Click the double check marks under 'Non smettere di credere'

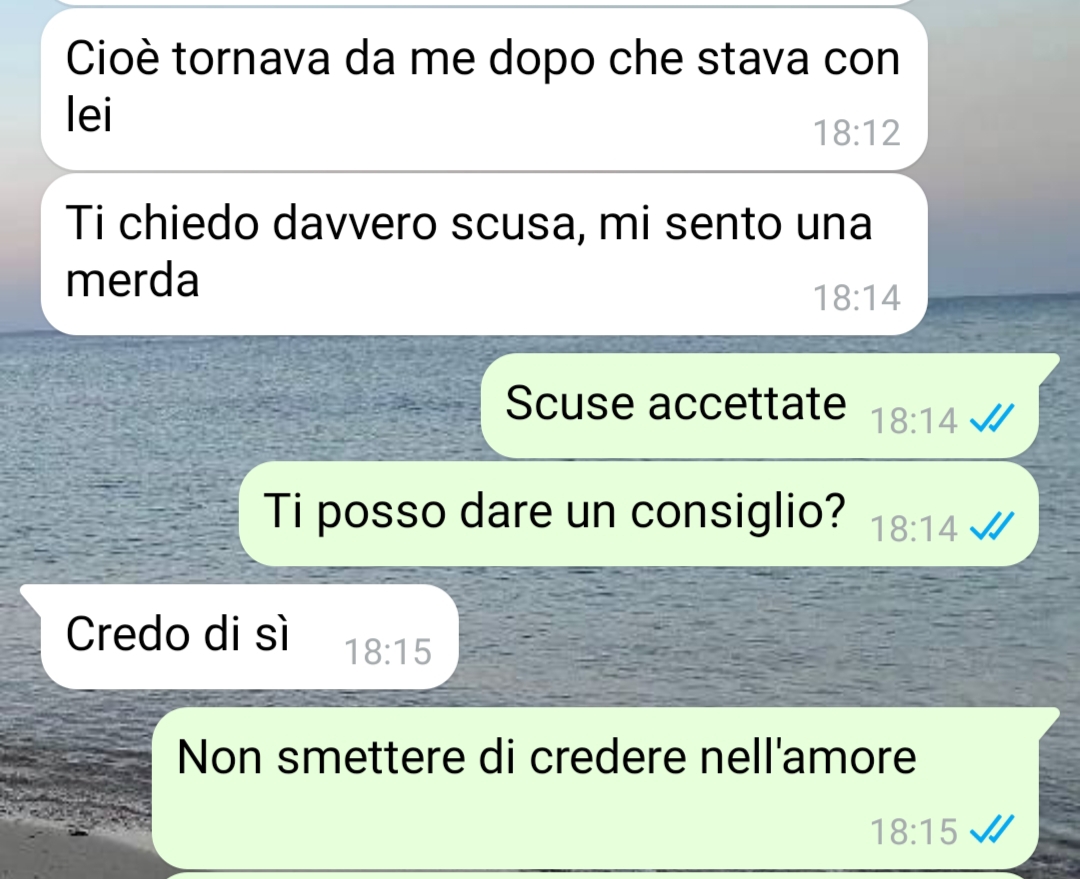[x=992, y=829]
